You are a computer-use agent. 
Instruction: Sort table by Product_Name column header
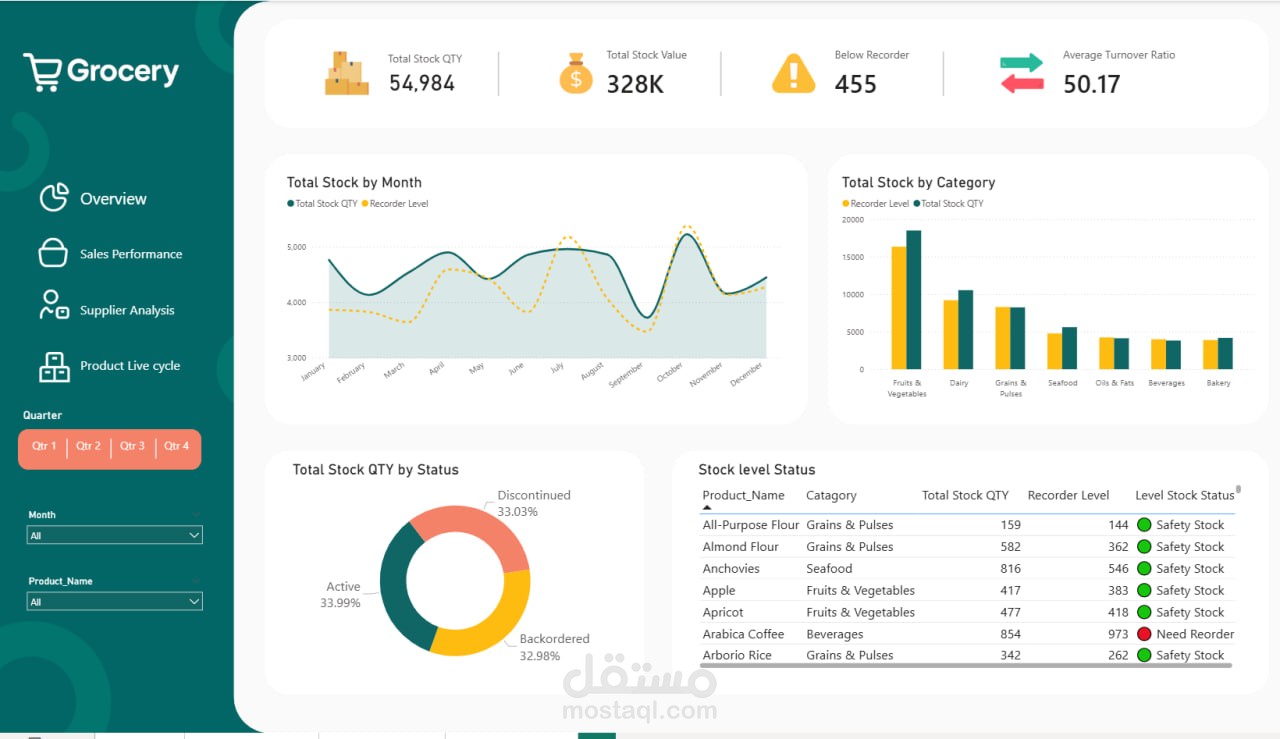743,495
